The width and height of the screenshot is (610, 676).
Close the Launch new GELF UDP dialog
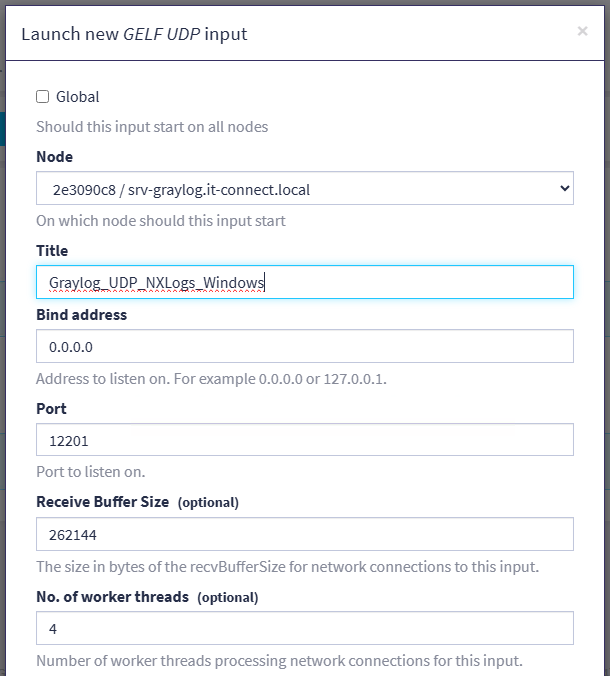pyautogui.click(x=582, y=31)
